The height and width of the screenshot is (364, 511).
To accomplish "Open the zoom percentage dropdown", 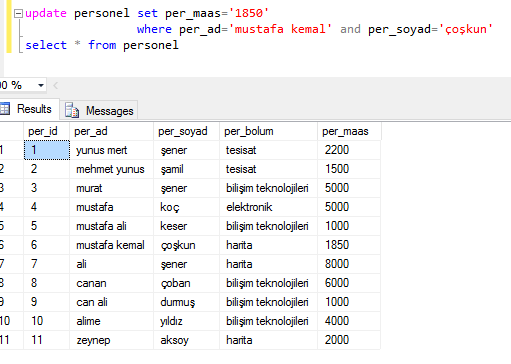I will (x=41, y=85).
